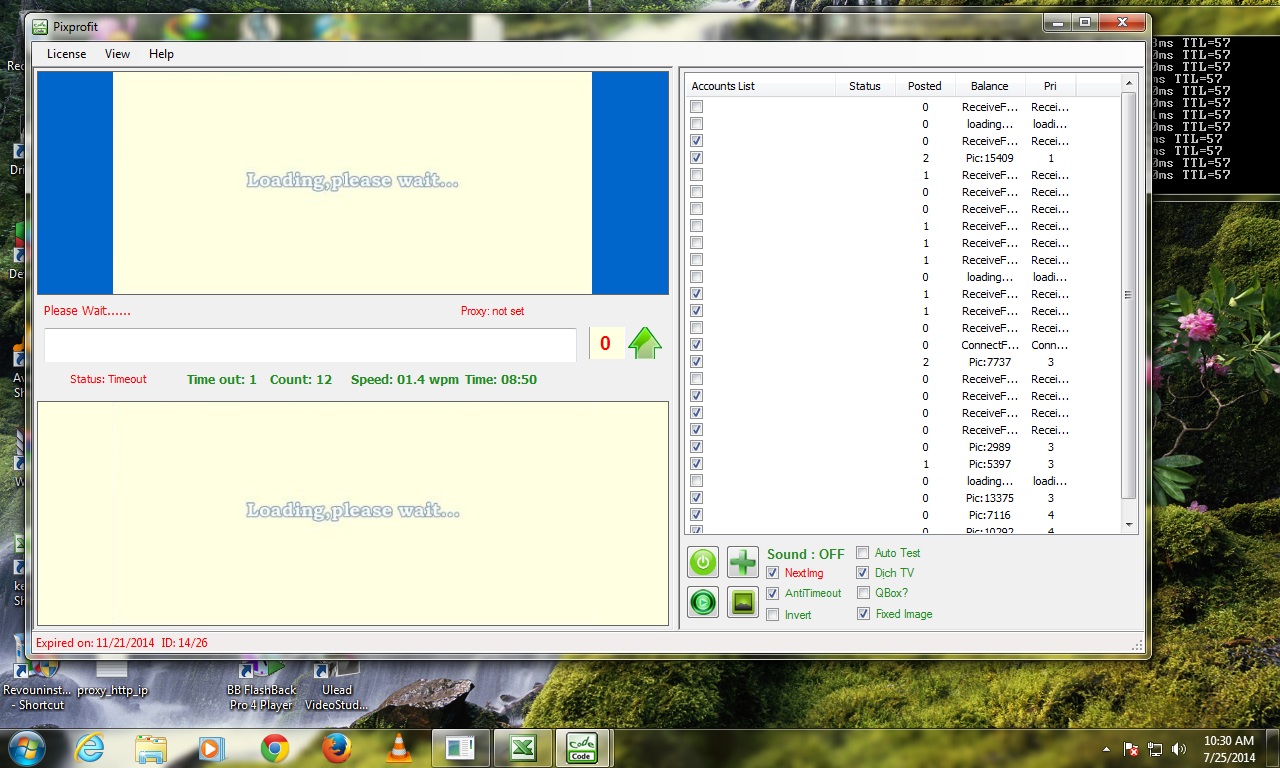Viewport: 1280px width, 768px height.
Task: Click the green plus add icon
Action: click(x=743, y=562)
